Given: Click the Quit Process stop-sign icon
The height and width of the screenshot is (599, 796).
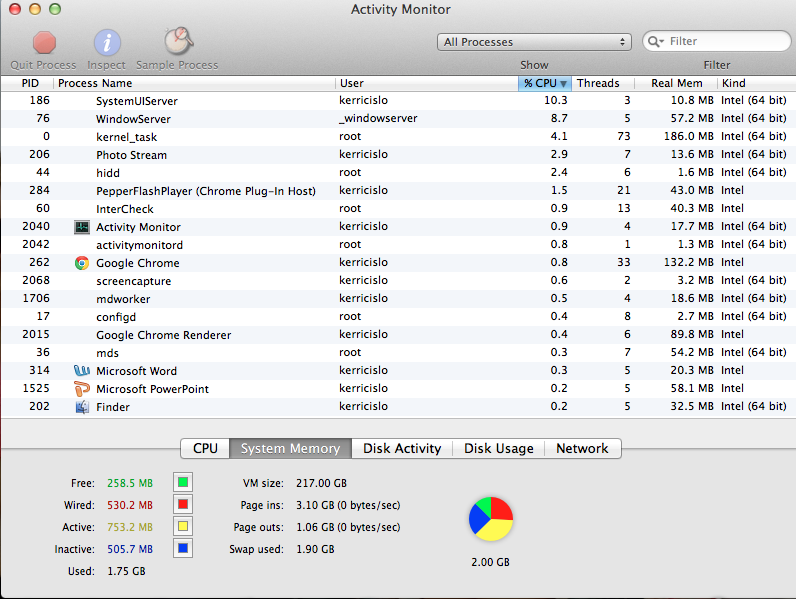Looking at the screenshot, I should pos(44,42).
